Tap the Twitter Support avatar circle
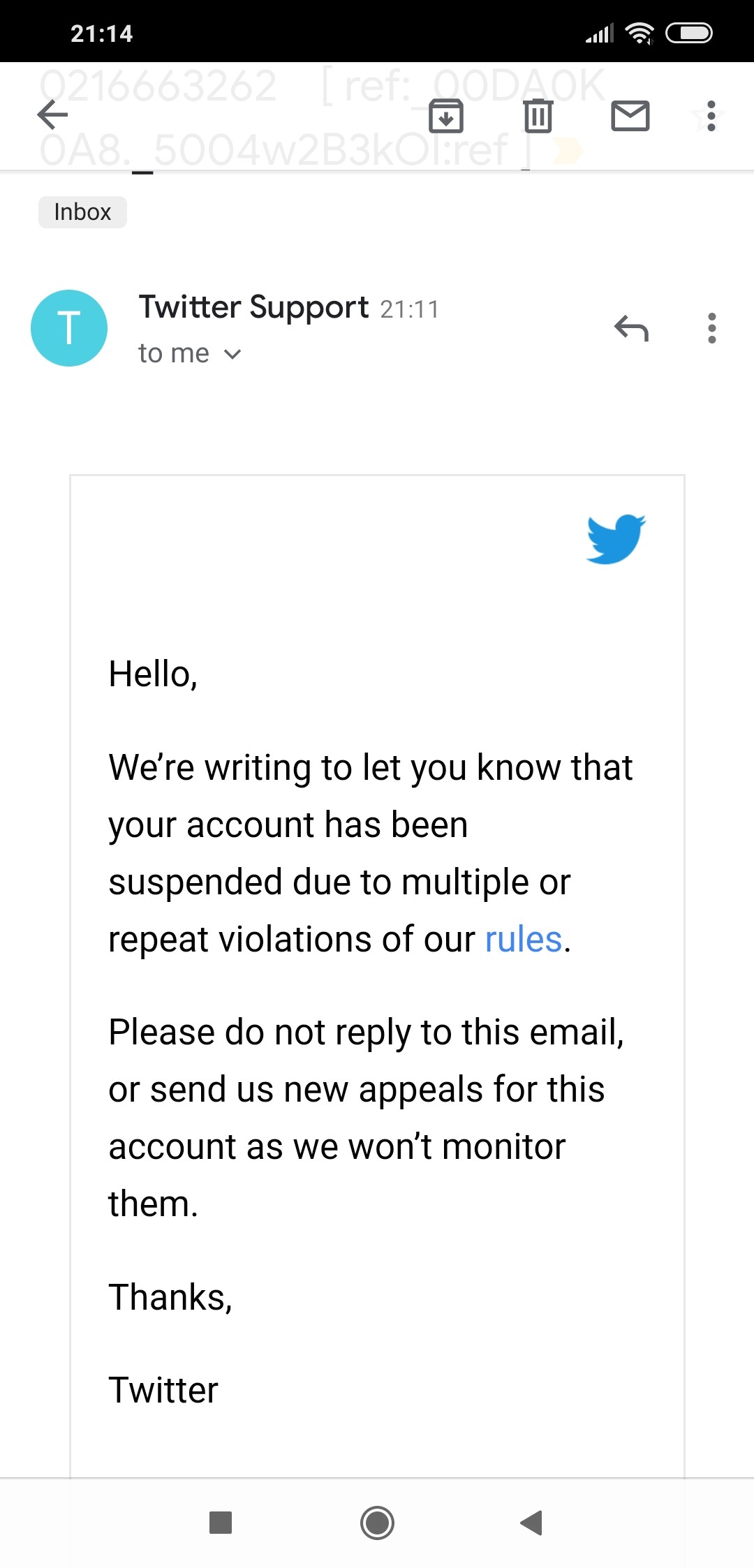754x1568 pixels. pyautogui.click(x=69, y=328)
